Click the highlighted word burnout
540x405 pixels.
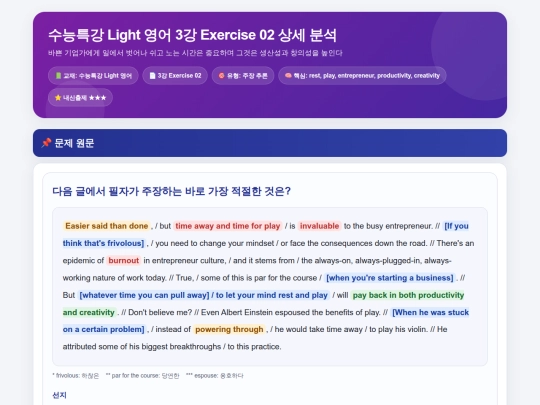tap(124, 260)
